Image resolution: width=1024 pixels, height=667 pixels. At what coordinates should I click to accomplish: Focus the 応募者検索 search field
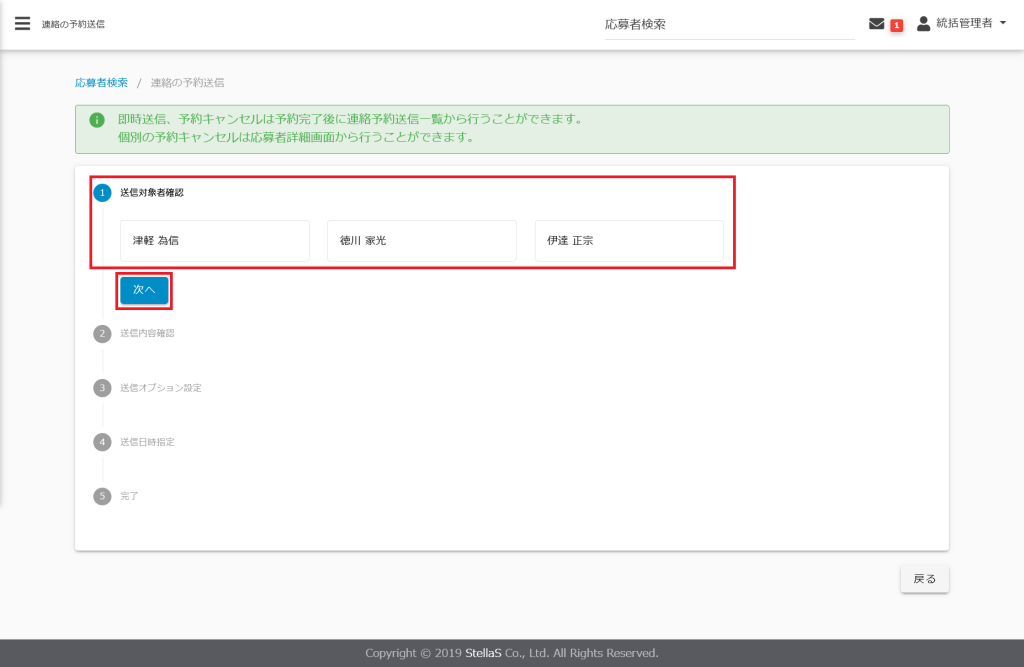(x=728, y=25)
